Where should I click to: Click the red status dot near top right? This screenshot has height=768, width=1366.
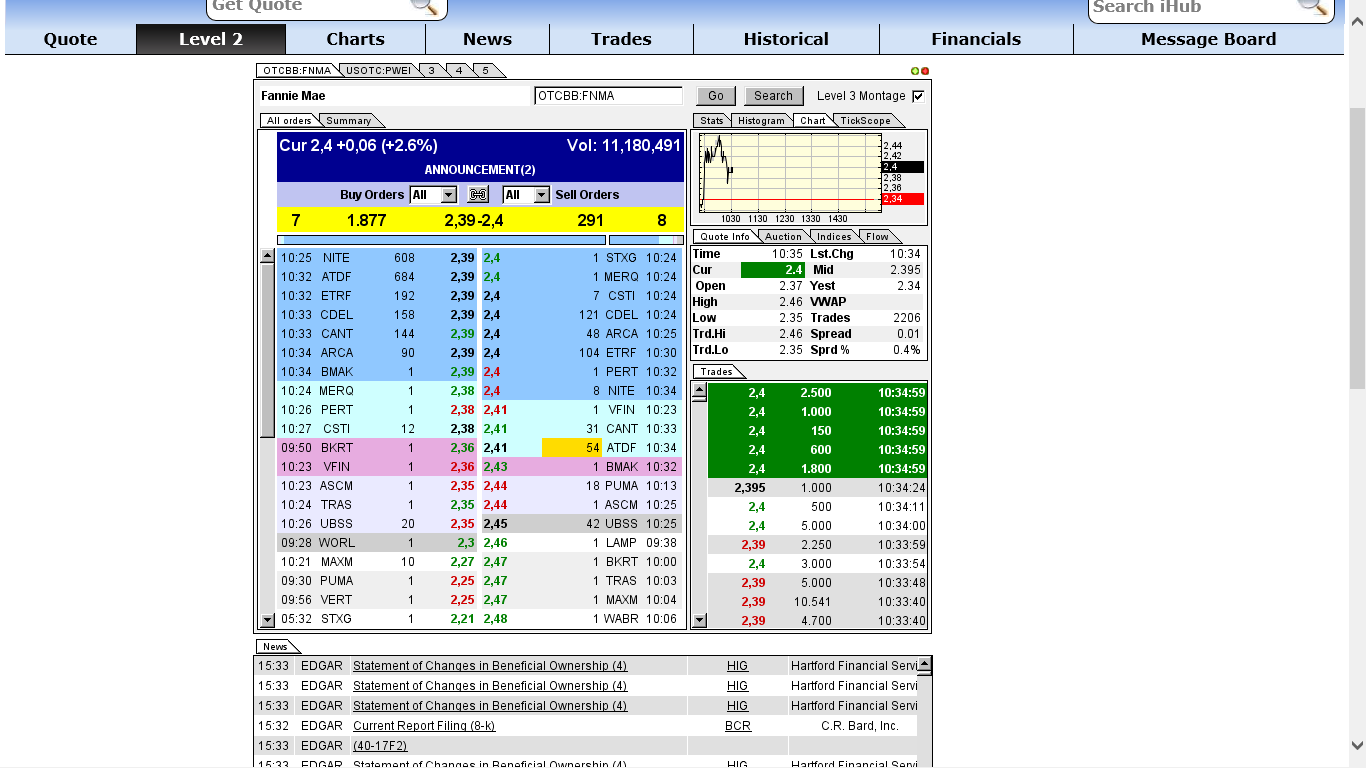pyautogui.click(x=925, y=70)
